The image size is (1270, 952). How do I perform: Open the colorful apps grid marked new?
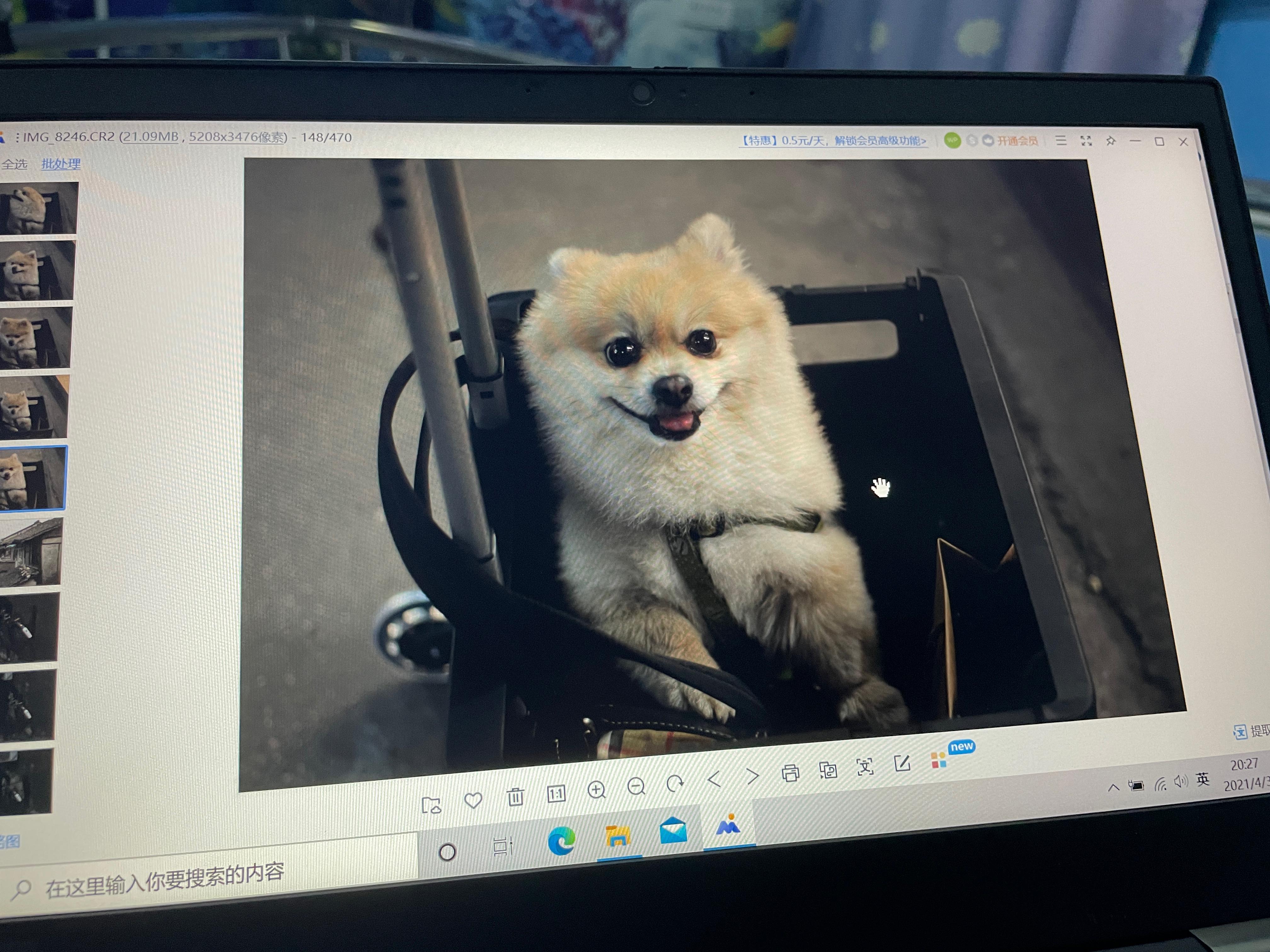click(939, 760)
